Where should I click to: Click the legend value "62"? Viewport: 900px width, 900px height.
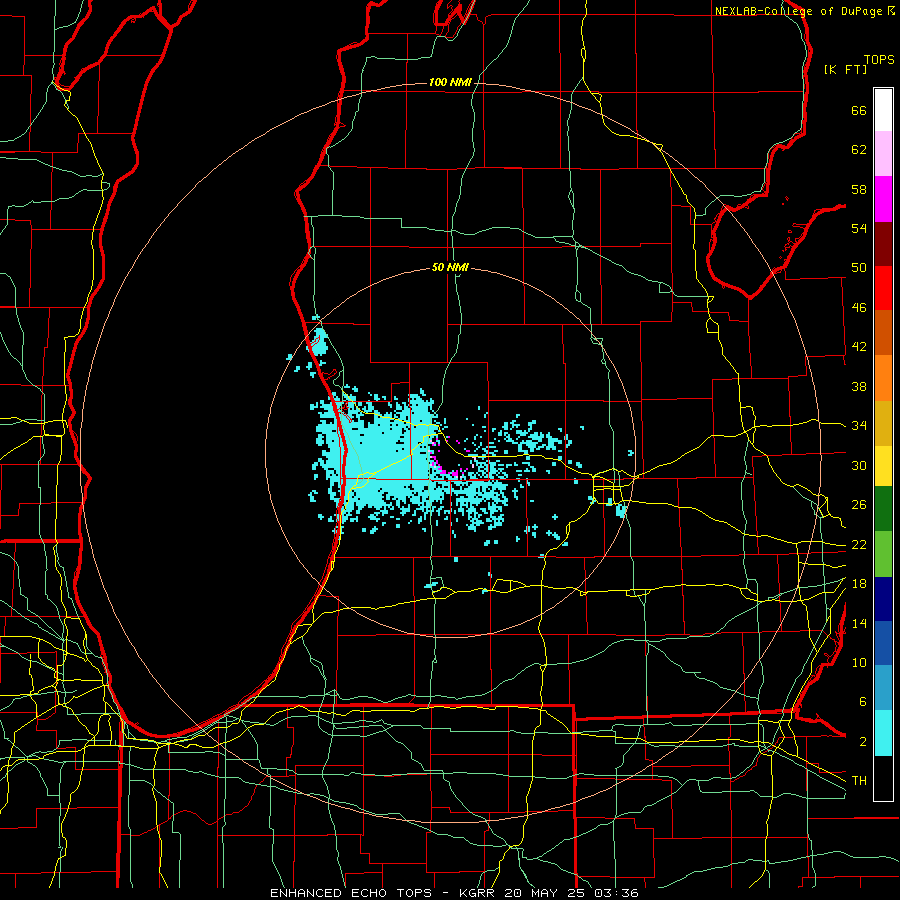pos(859,150)
